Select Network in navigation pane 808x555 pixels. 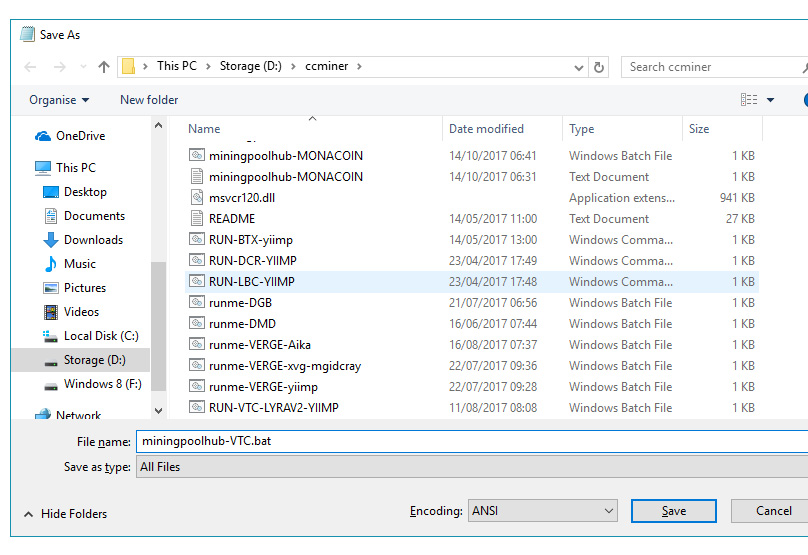coord(68,415)
